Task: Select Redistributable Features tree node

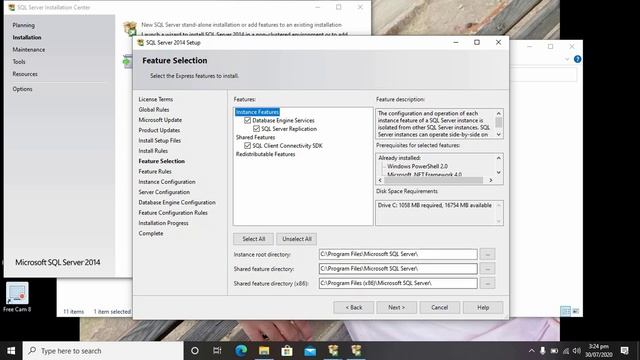Action: coord(265,154)
